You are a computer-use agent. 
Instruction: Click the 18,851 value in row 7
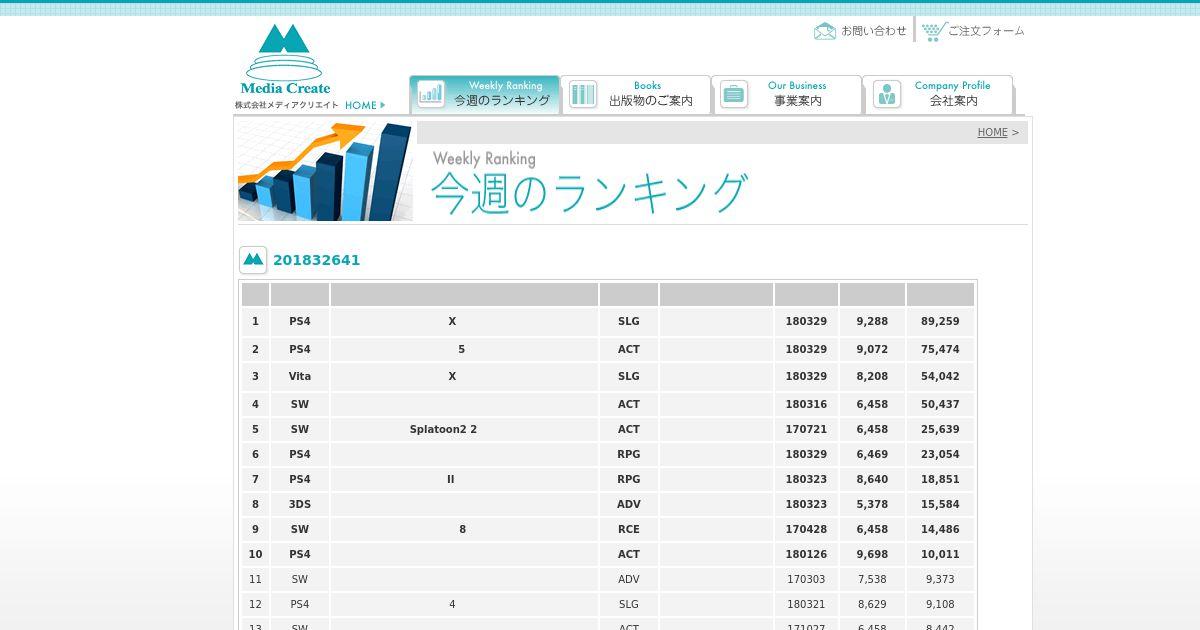click(940, 479)
